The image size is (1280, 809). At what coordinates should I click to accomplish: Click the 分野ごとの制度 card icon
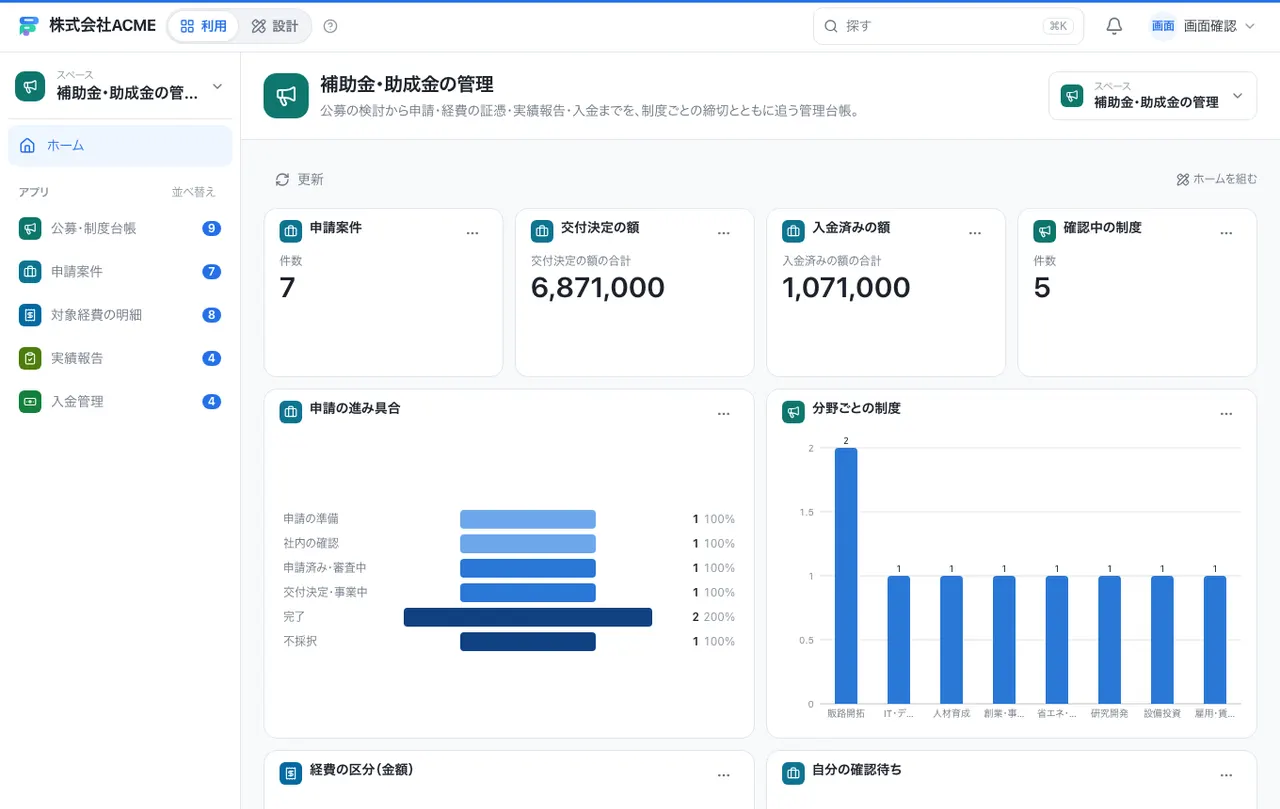793,412
